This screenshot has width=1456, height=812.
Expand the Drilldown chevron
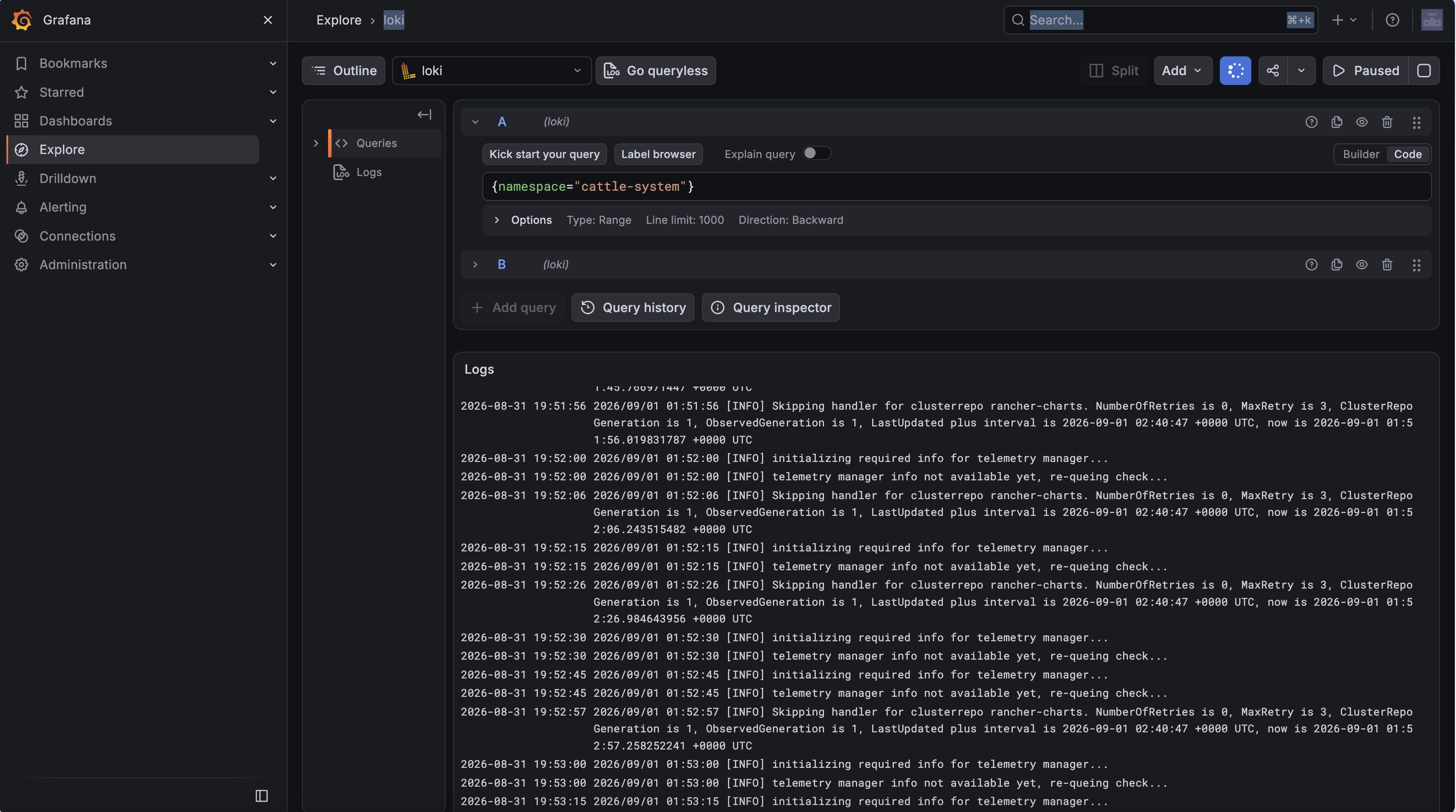coord(273,178)
